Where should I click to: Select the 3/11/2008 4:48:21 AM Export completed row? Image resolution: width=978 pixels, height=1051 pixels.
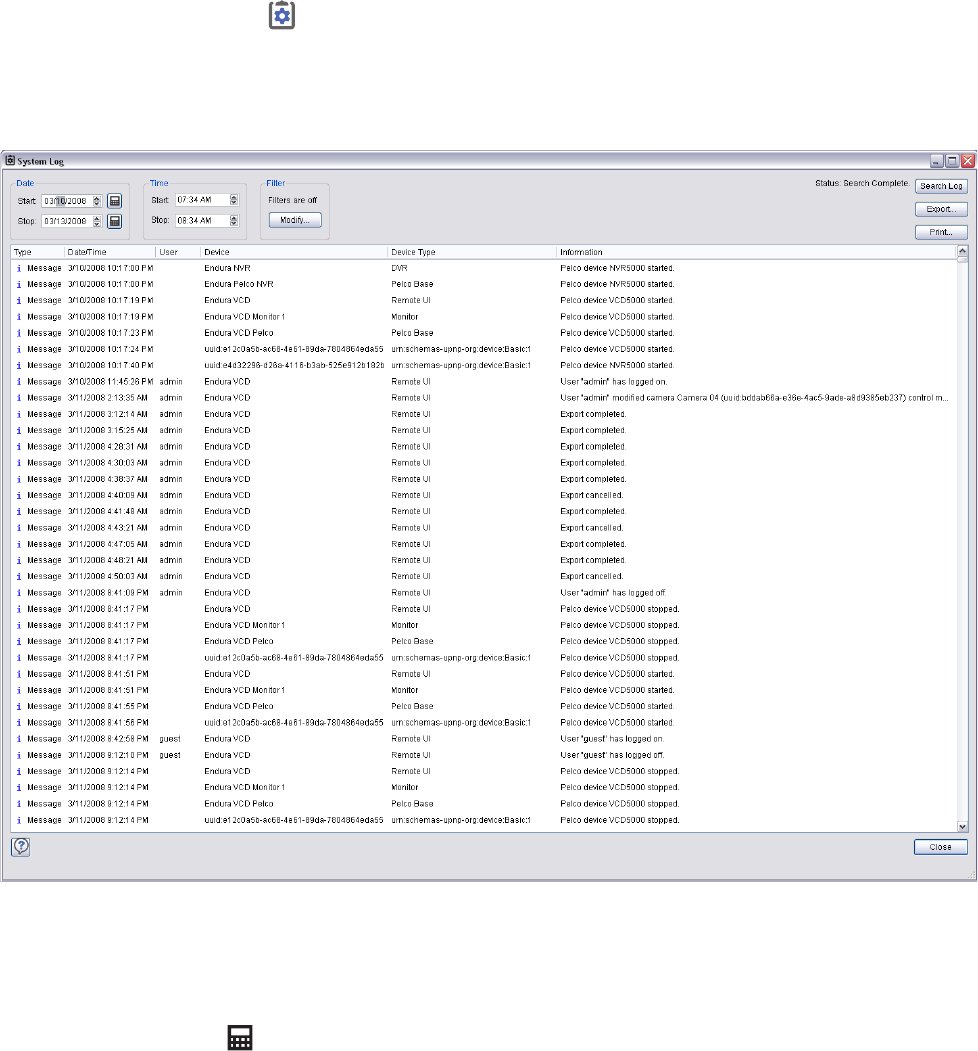tap(484, 560)
